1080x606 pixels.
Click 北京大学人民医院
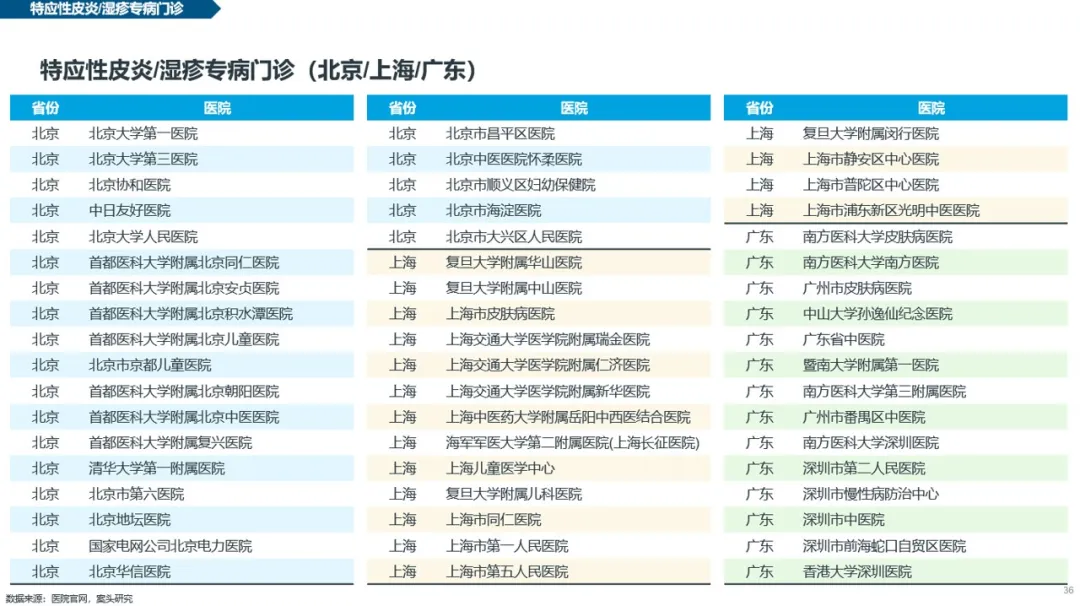coord(143,237)
